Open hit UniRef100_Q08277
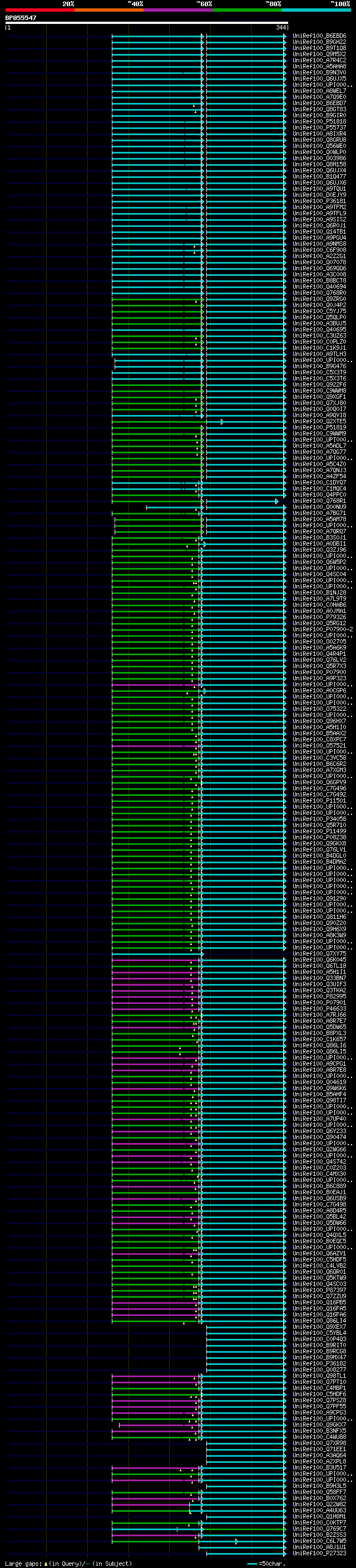The image size is (356, 1568). pos(319,1369)
